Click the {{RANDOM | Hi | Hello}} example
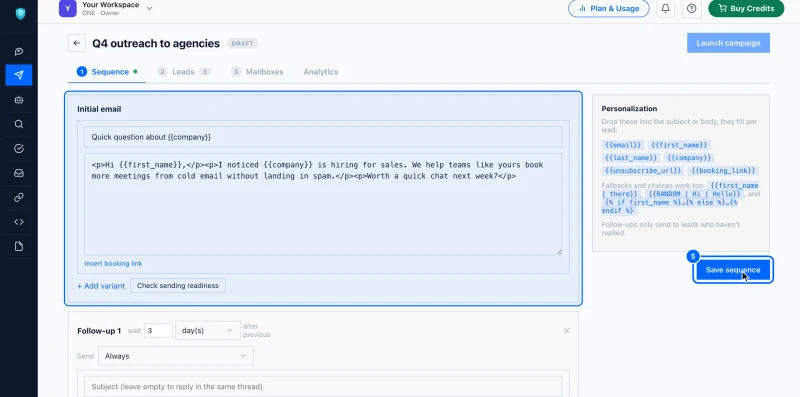Screen dimensions: 800x397 pyautogui.click(x=694, y=194)
